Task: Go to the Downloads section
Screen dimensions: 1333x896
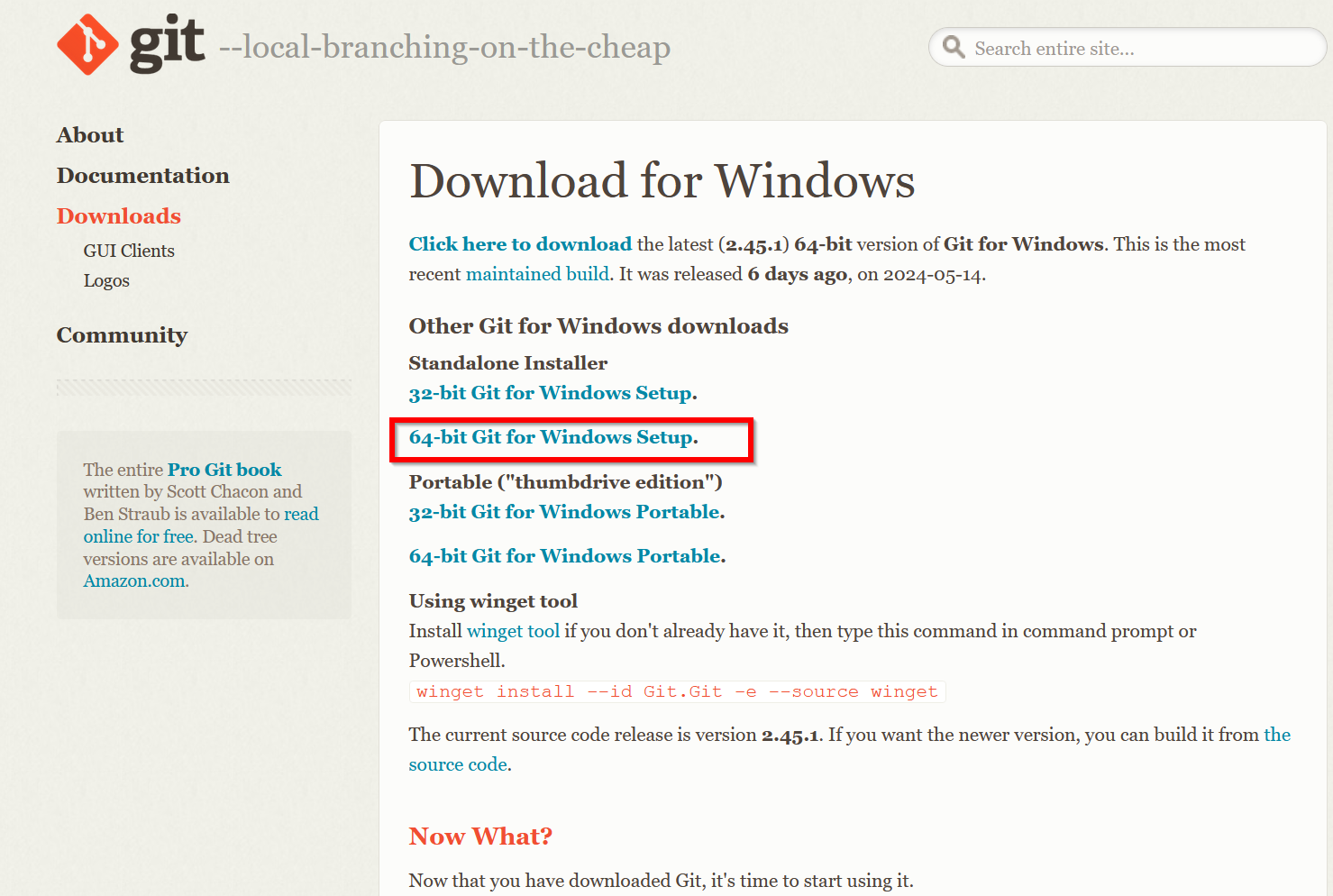Action: (x=119, y=216)
